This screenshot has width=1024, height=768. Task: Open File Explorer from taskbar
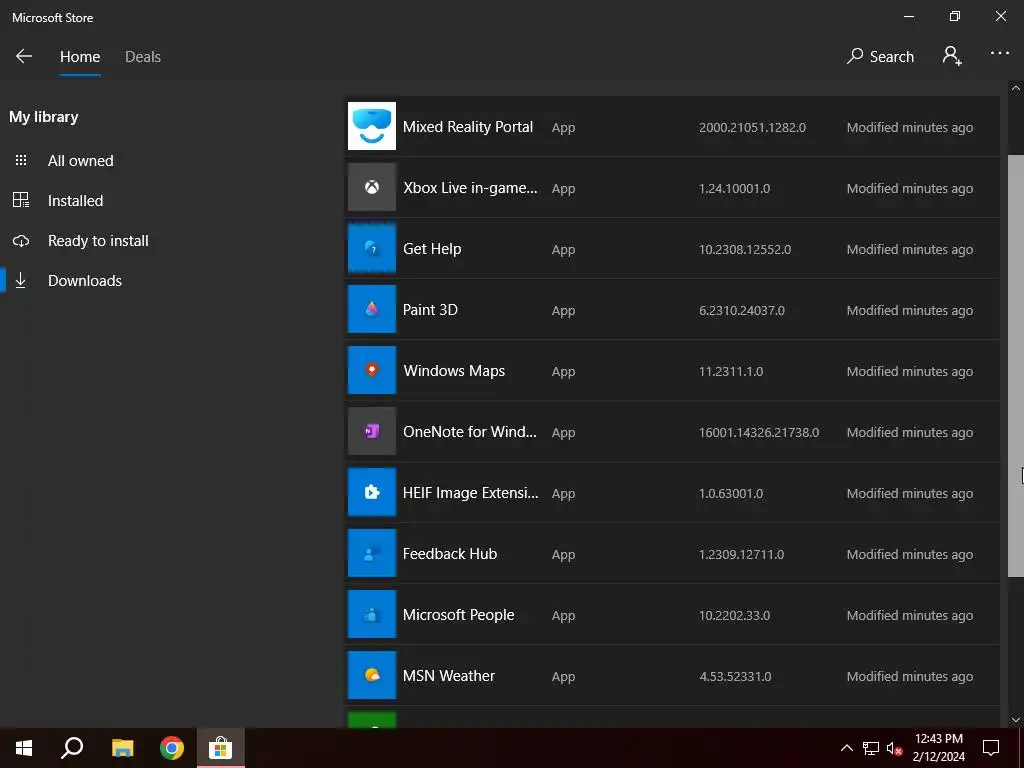(122, 748)
